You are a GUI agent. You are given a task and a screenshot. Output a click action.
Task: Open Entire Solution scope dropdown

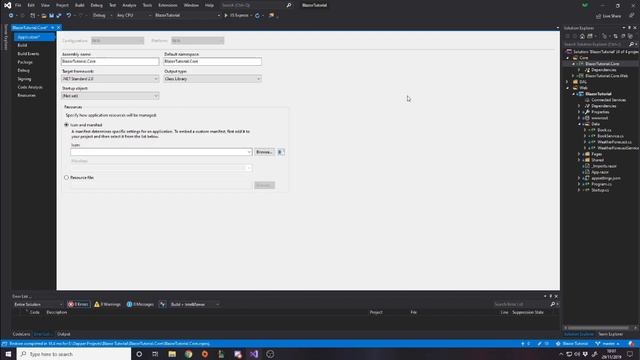38,304
